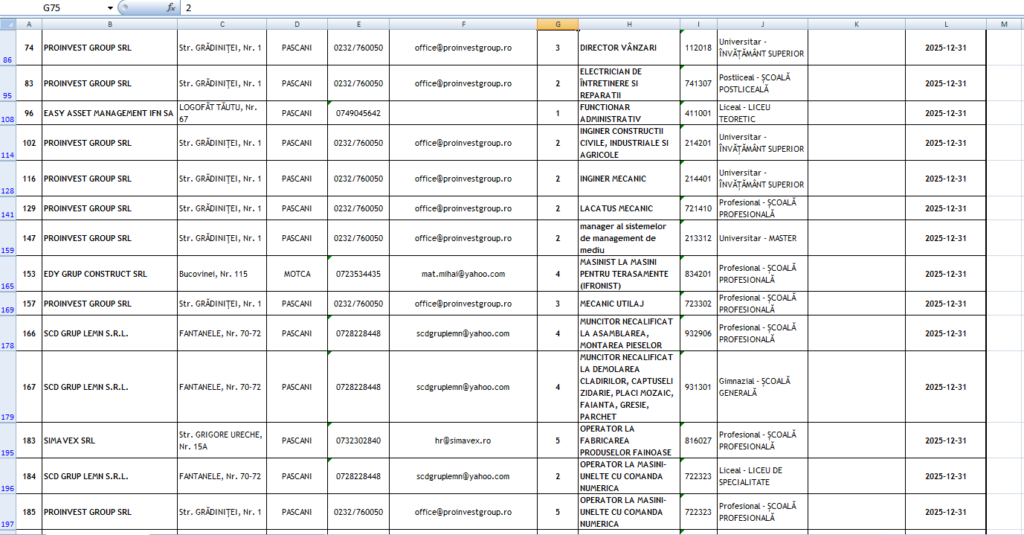Click the mat.mihai@yahoo.com email cell
This screenshot has height=535, width=1024.
click(464, 273)
